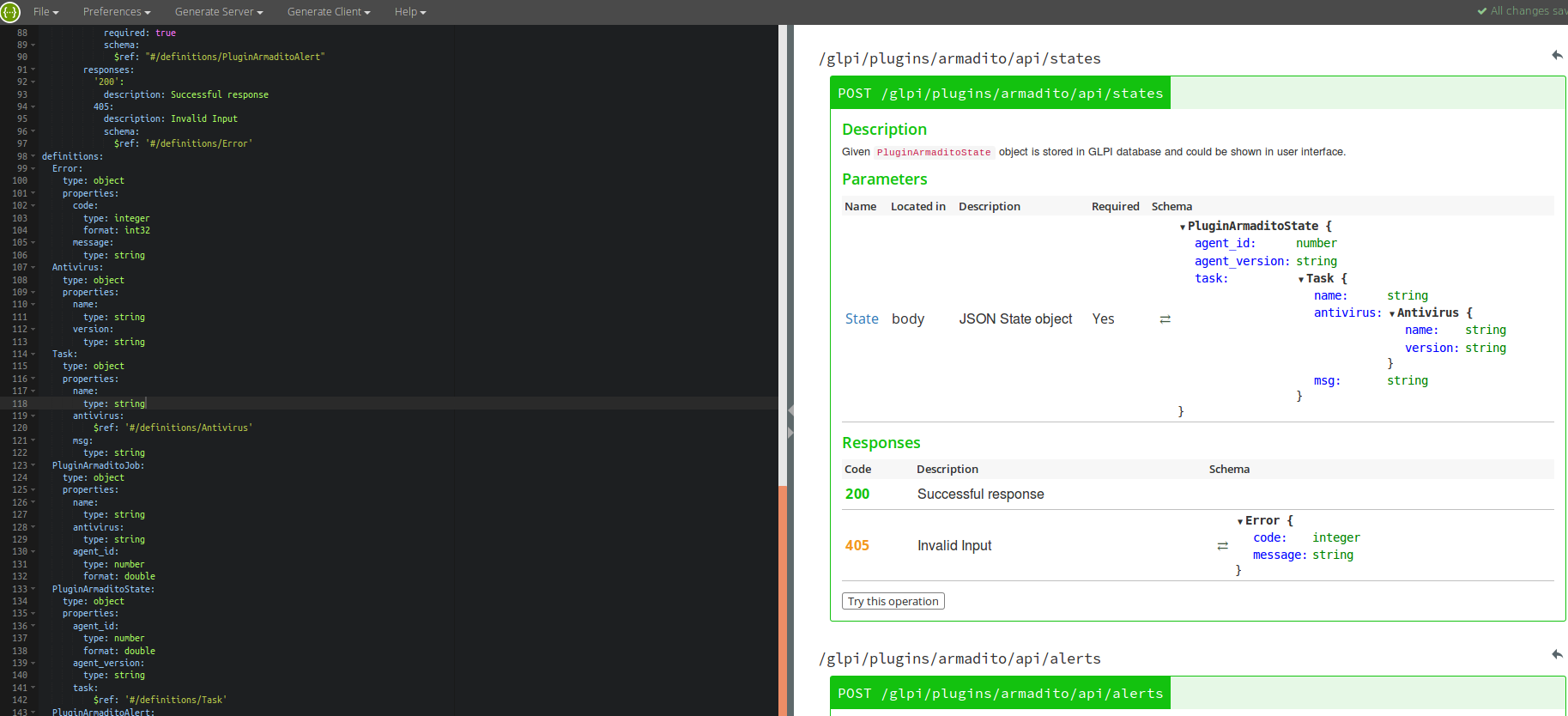This screenshot has width=1568, height=716.
Task: Click the code property in Error schema
Action: click(1269, 538)
